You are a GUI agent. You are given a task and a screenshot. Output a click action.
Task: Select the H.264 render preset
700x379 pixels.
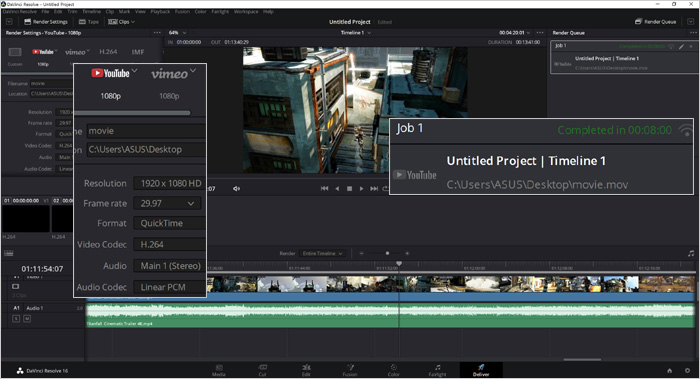coord(108,52)
